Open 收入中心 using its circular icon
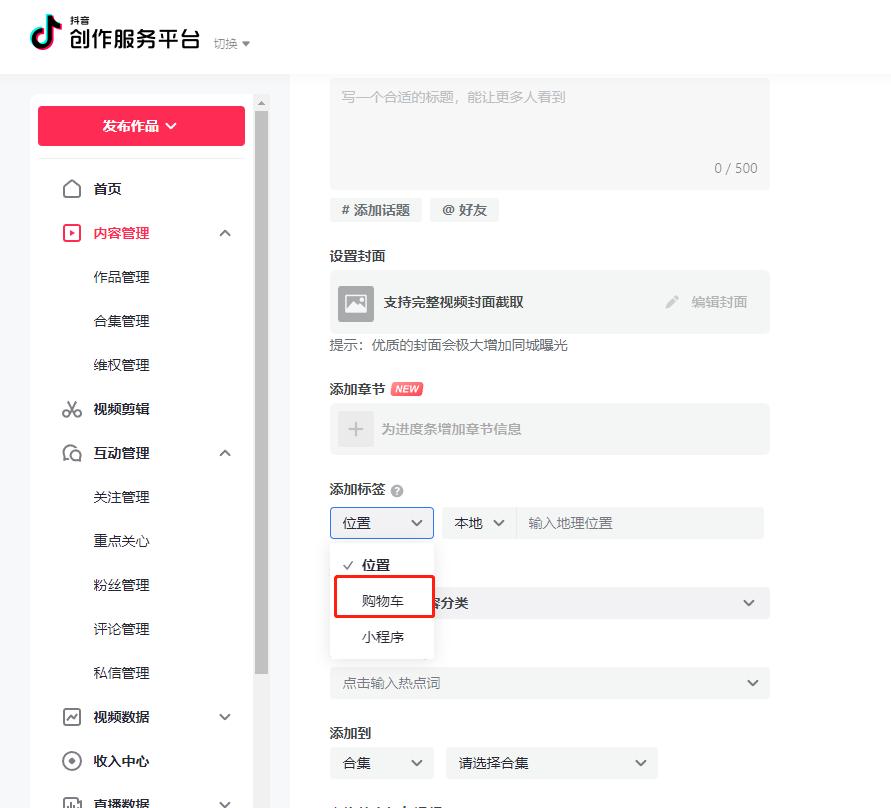This screenshot has width=891, height=808. tap(71, 761)
